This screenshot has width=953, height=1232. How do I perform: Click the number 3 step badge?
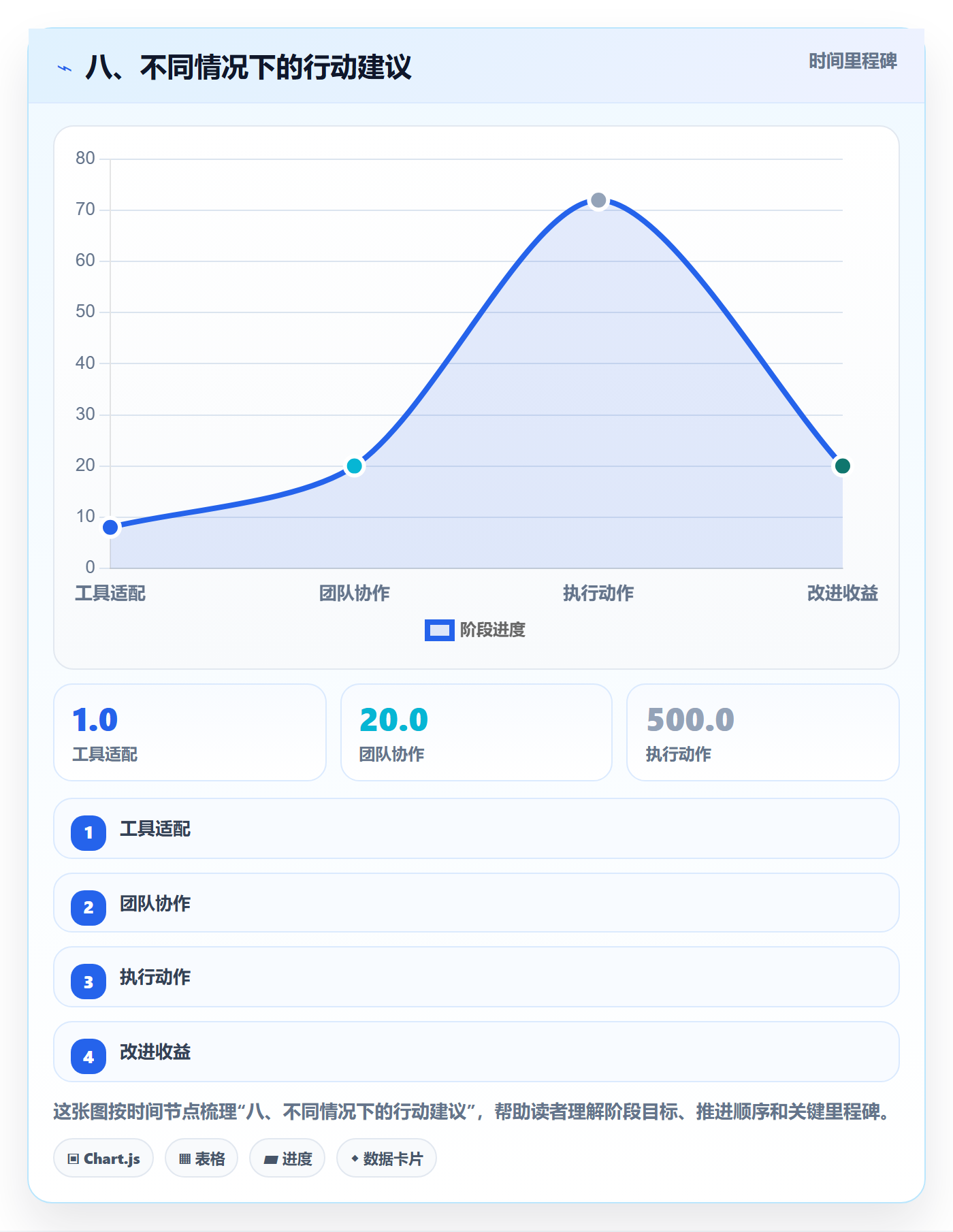pos(88,982)
